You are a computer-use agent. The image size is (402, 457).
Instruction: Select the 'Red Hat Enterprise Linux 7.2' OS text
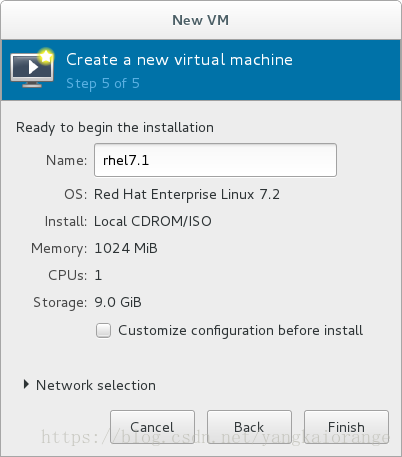pyautogui.click(x=187, y=195)
